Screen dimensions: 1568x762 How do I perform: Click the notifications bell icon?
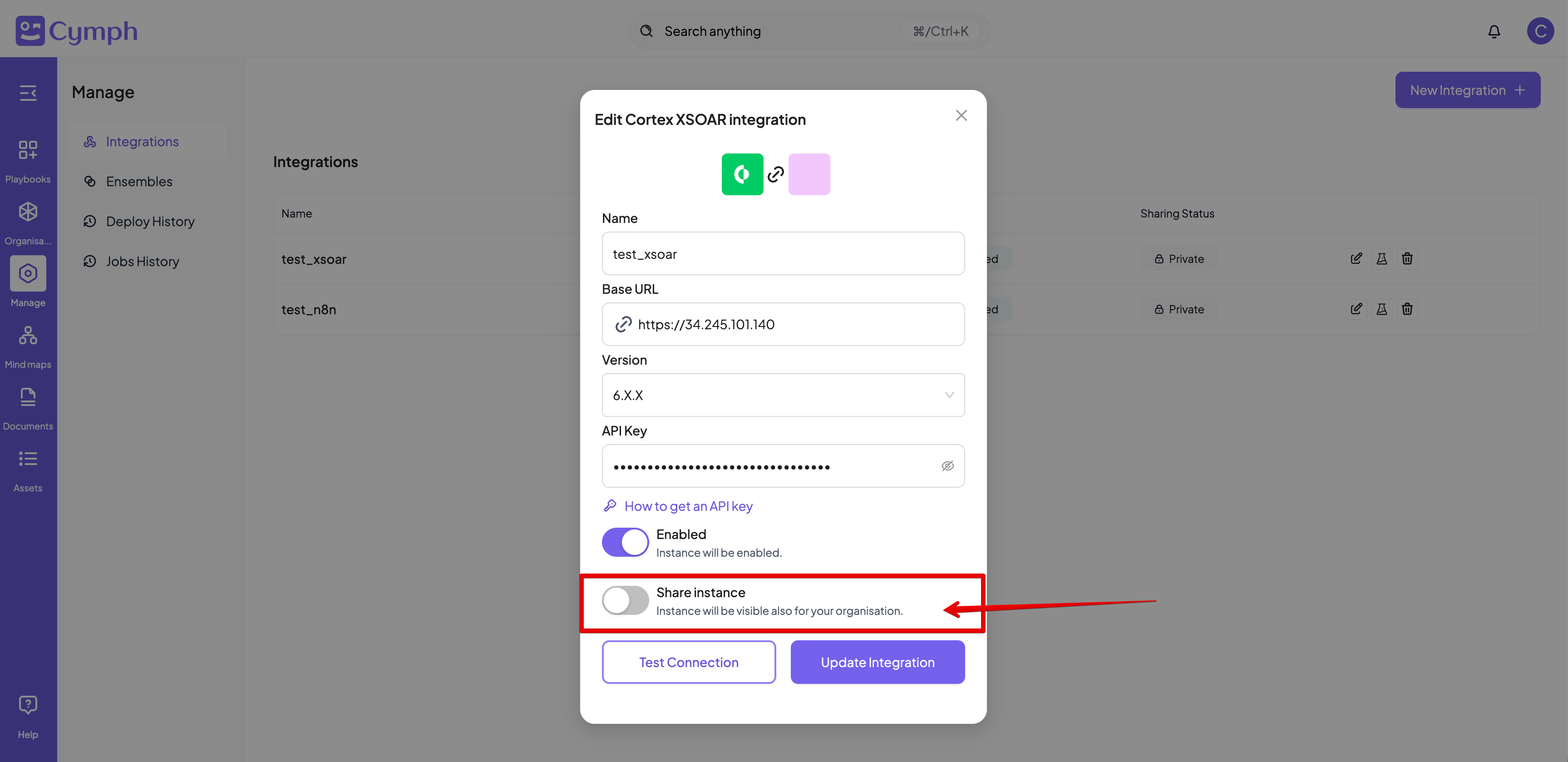coord(1494,32)
